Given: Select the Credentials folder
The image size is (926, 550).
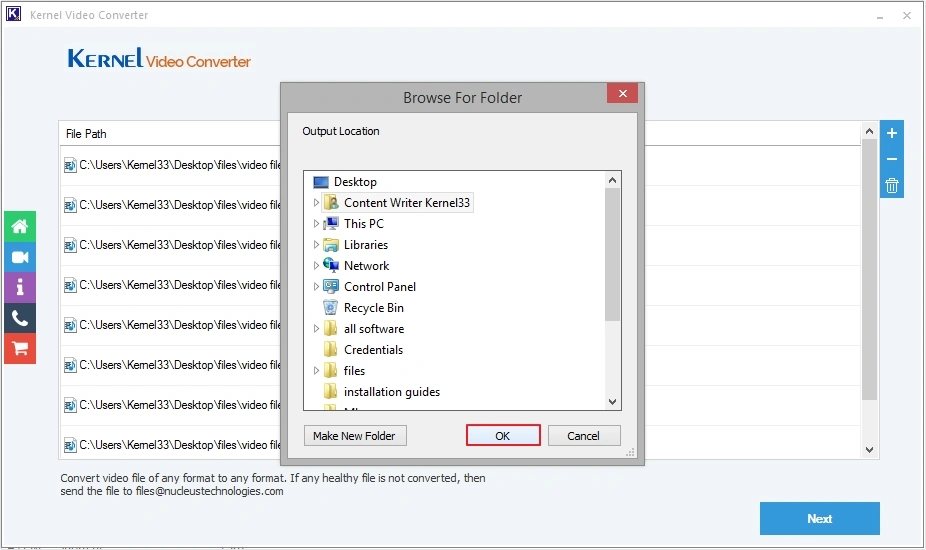Looking at the screenshot, I should [373, 349].
